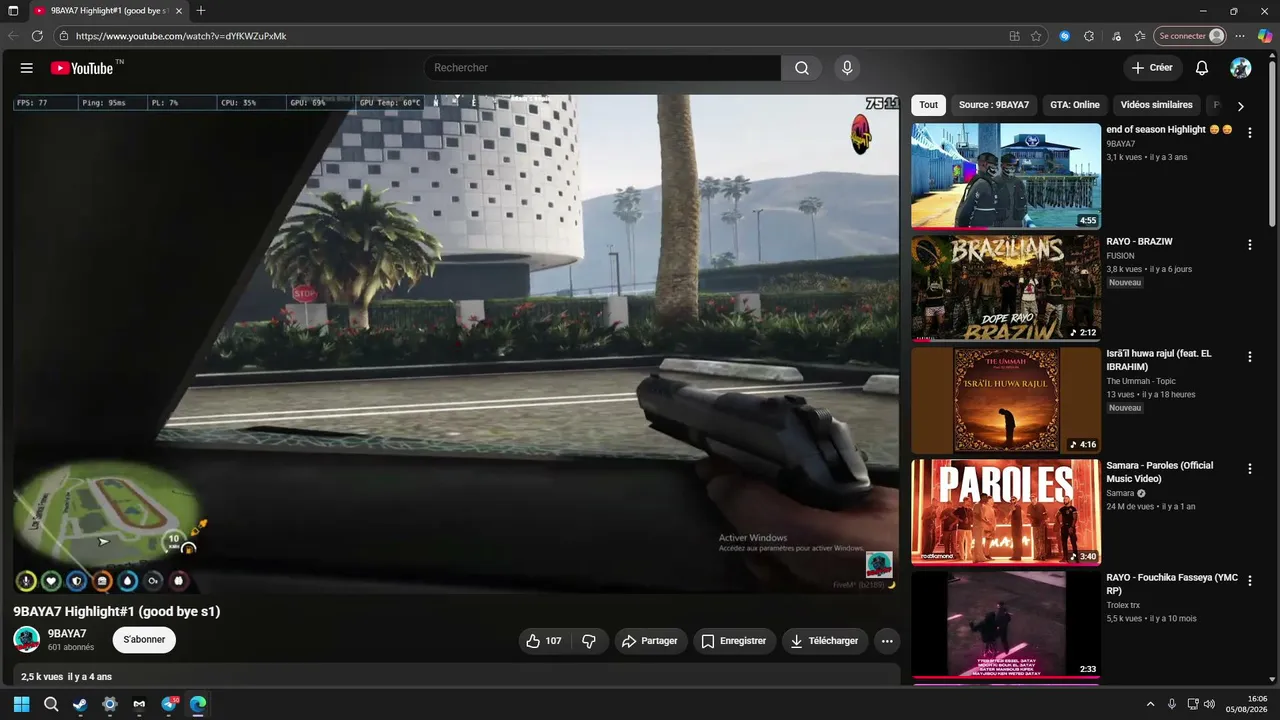This screenshot has width=1280, height=720.
Task: Open the split screen icon in address bar
Action: point(1014,36)
